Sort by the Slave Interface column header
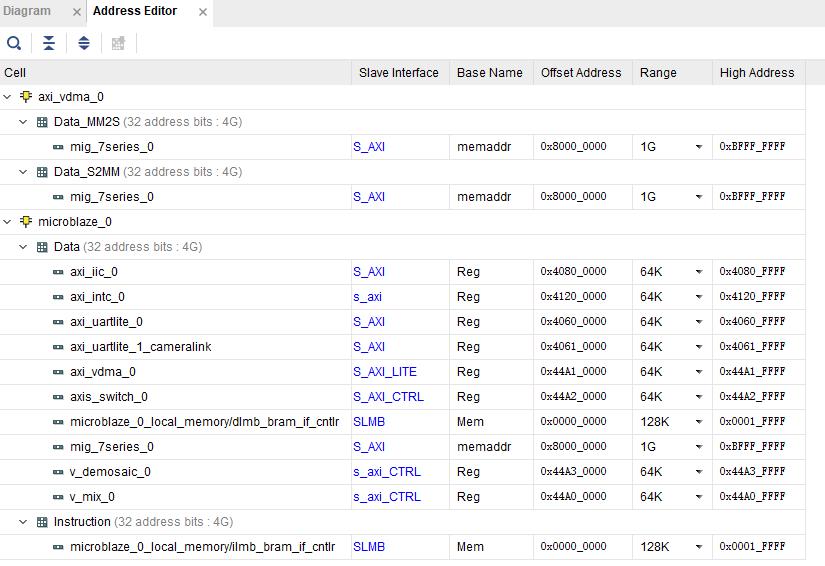 (x=400, y=73)
